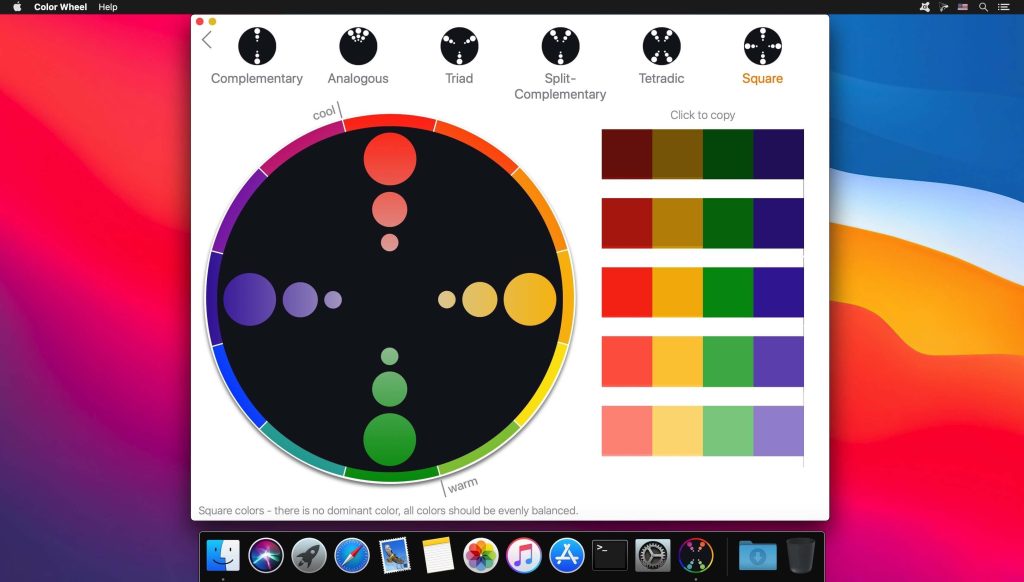Click the orange Square label

(763, 78)
